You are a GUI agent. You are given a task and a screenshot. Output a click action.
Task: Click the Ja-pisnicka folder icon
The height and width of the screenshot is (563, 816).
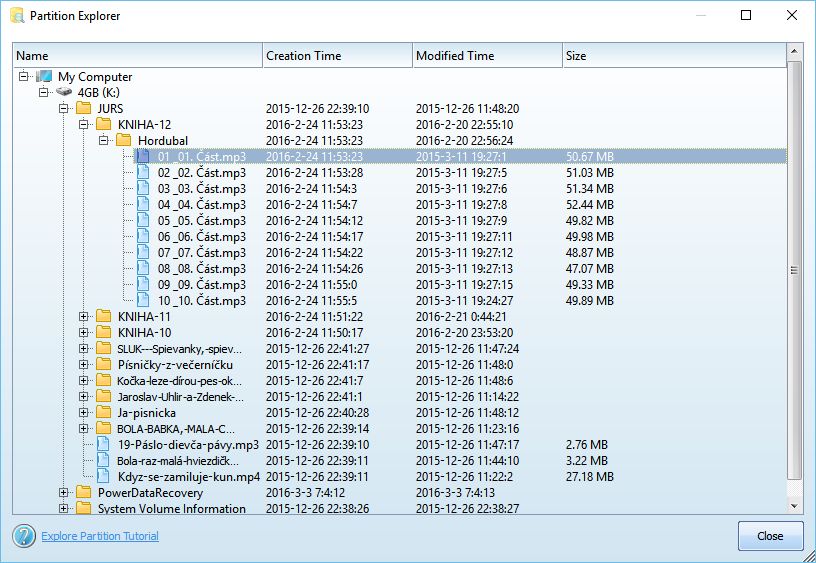[104, 413]
